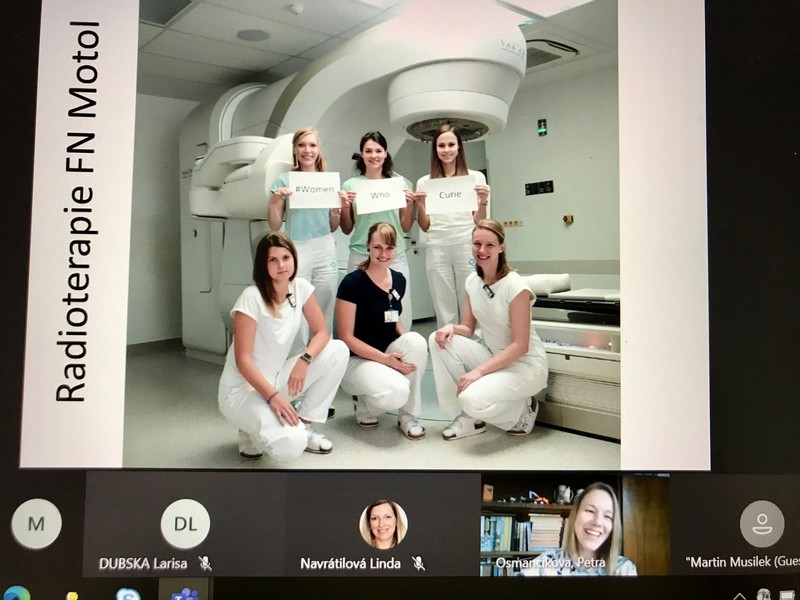Open Skype from the taskbar
Image resolution: width=800 pixels, height=600 pixels.
click(128, 594)
